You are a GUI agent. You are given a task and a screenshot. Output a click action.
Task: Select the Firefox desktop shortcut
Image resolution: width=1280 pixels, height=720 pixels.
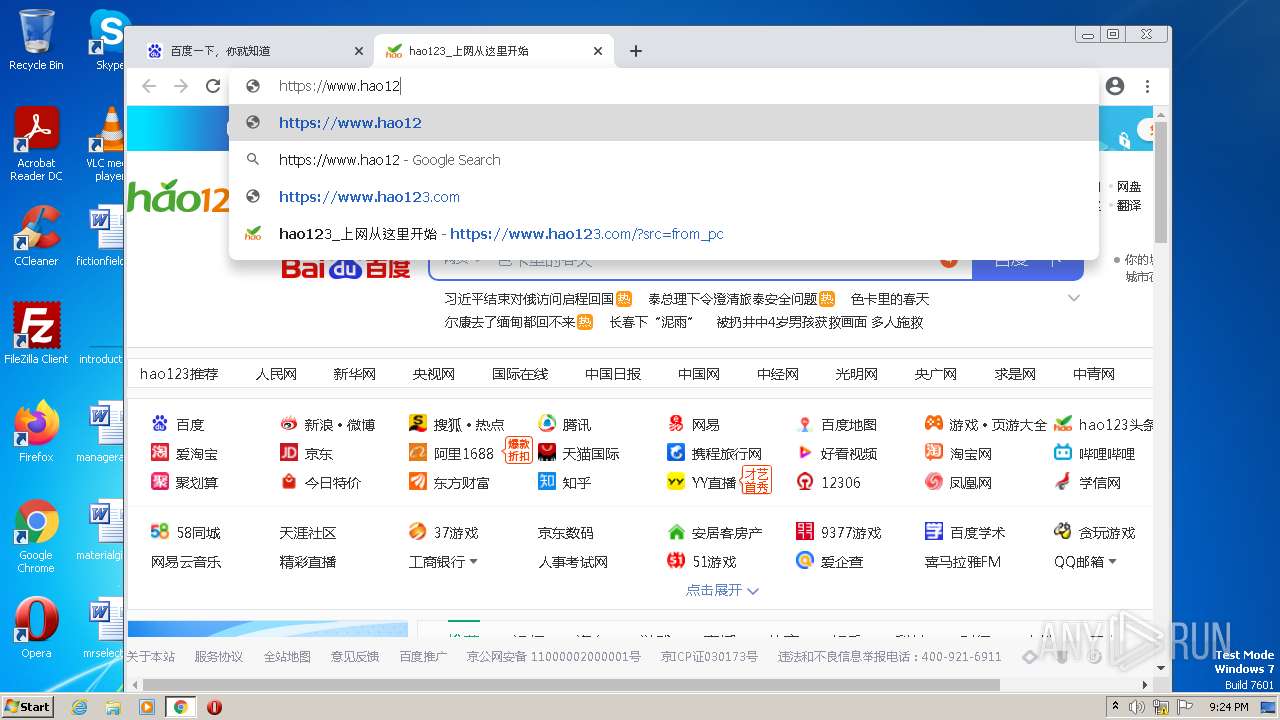tap(36, 432)
